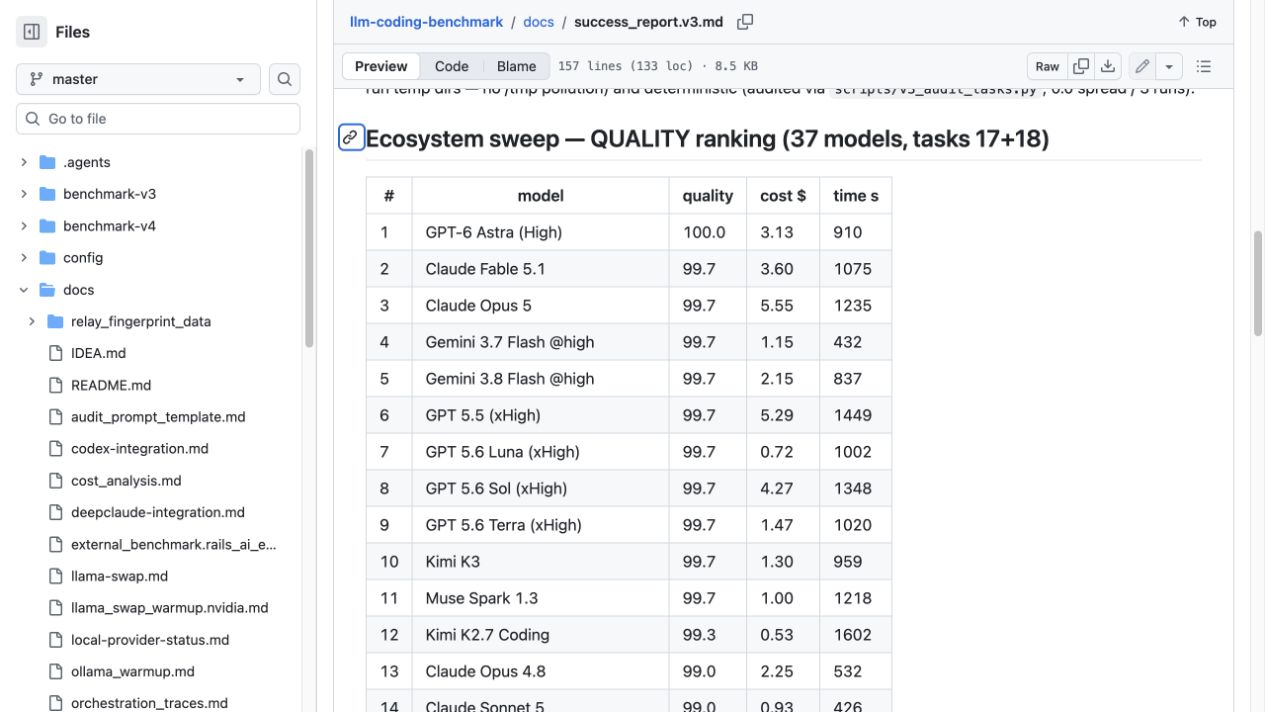Open codex-integration.md file
Screen dimensions: 1265x712
point(139,449)
